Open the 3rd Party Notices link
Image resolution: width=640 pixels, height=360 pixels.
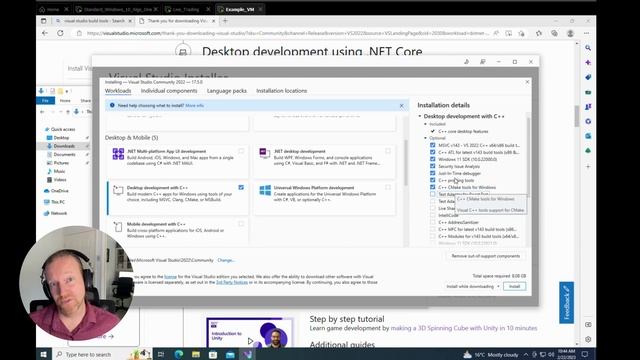coord(232,282)
